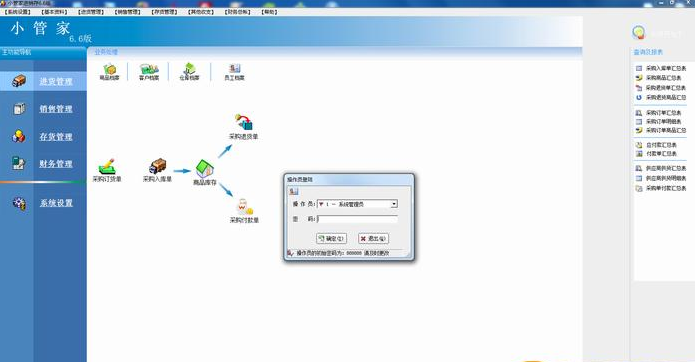The height and width of the screenshot is (362, 695).
Task: Open 系统设置 gear item in sidebar
Action: coord(56,203)
